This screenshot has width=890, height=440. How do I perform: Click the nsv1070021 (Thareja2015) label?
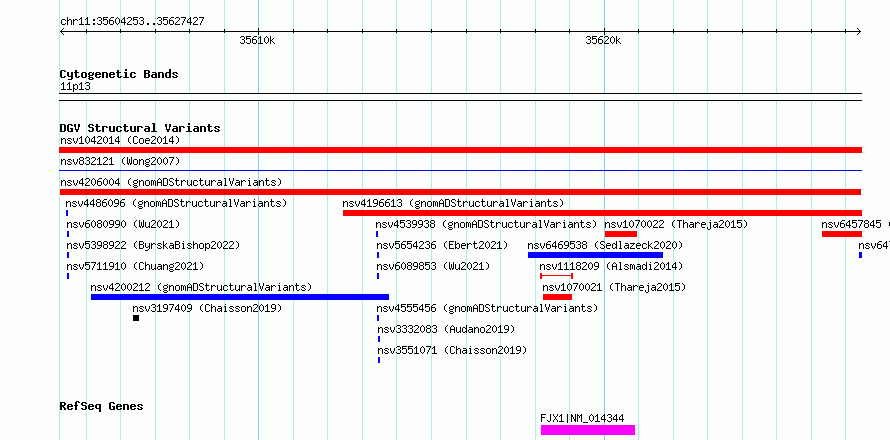(614, 287)
